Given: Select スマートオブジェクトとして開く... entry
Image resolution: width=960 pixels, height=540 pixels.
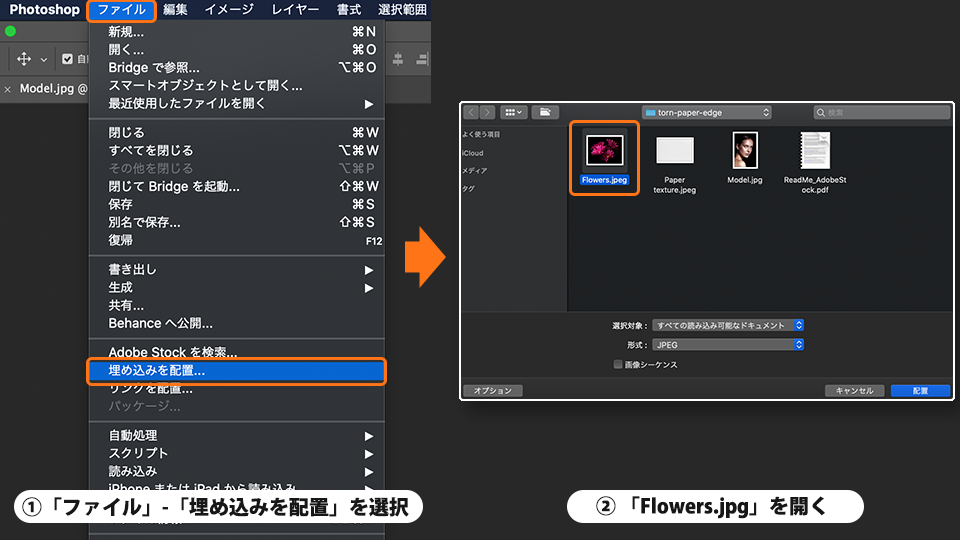Looking at the screenshot, I should (237, 85).
